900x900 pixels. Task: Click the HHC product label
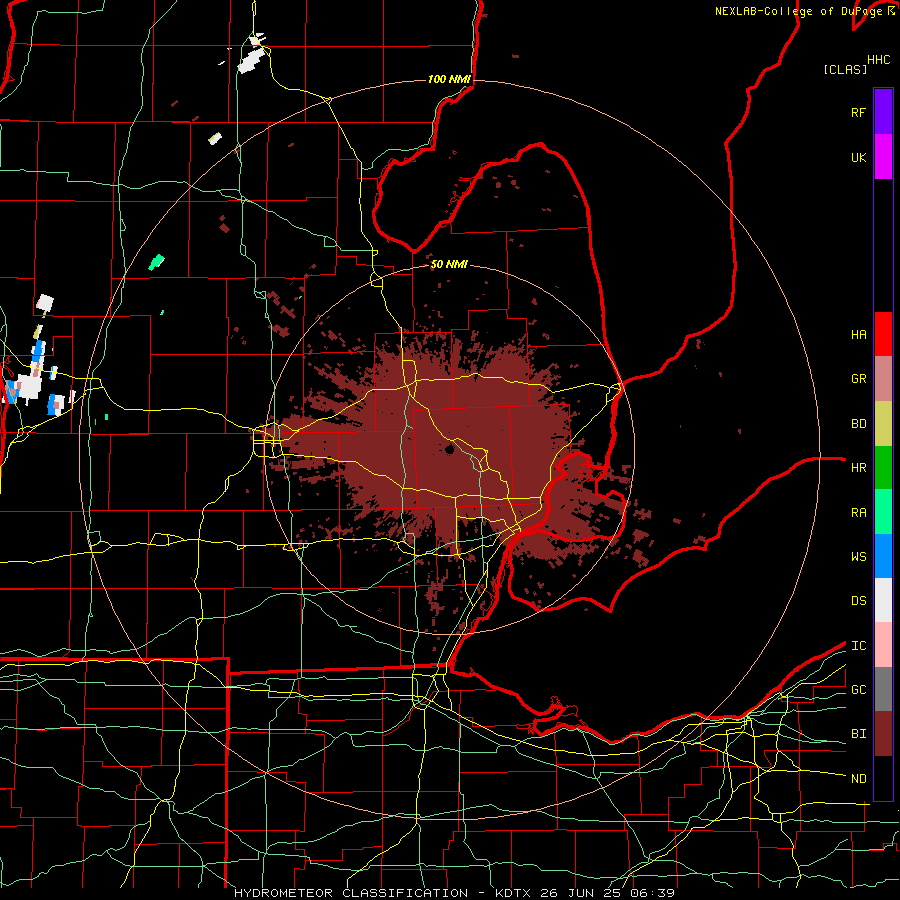[x=878, y=60]
